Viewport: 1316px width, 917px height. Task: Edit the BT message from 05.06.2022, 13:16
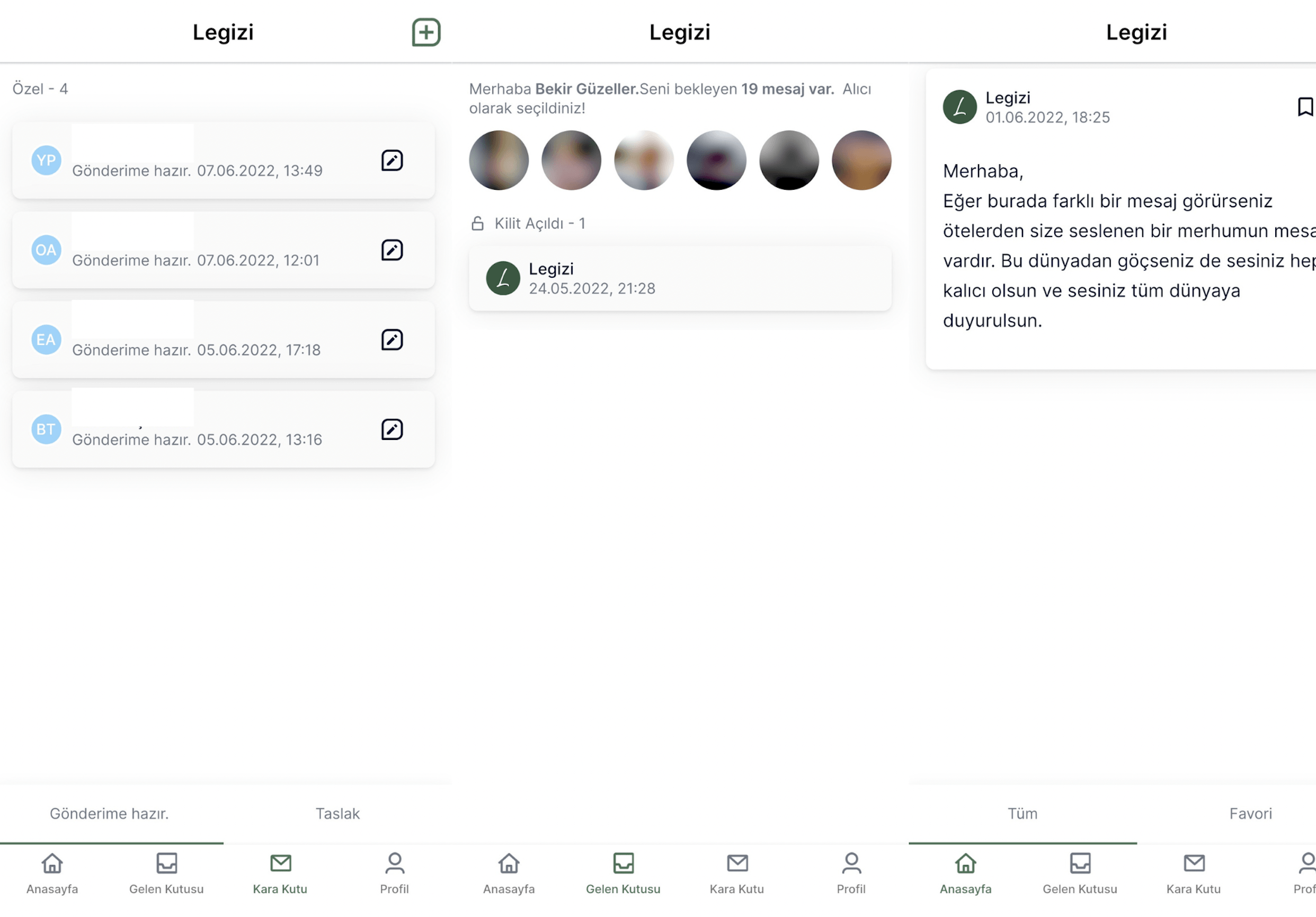[392, 429]
